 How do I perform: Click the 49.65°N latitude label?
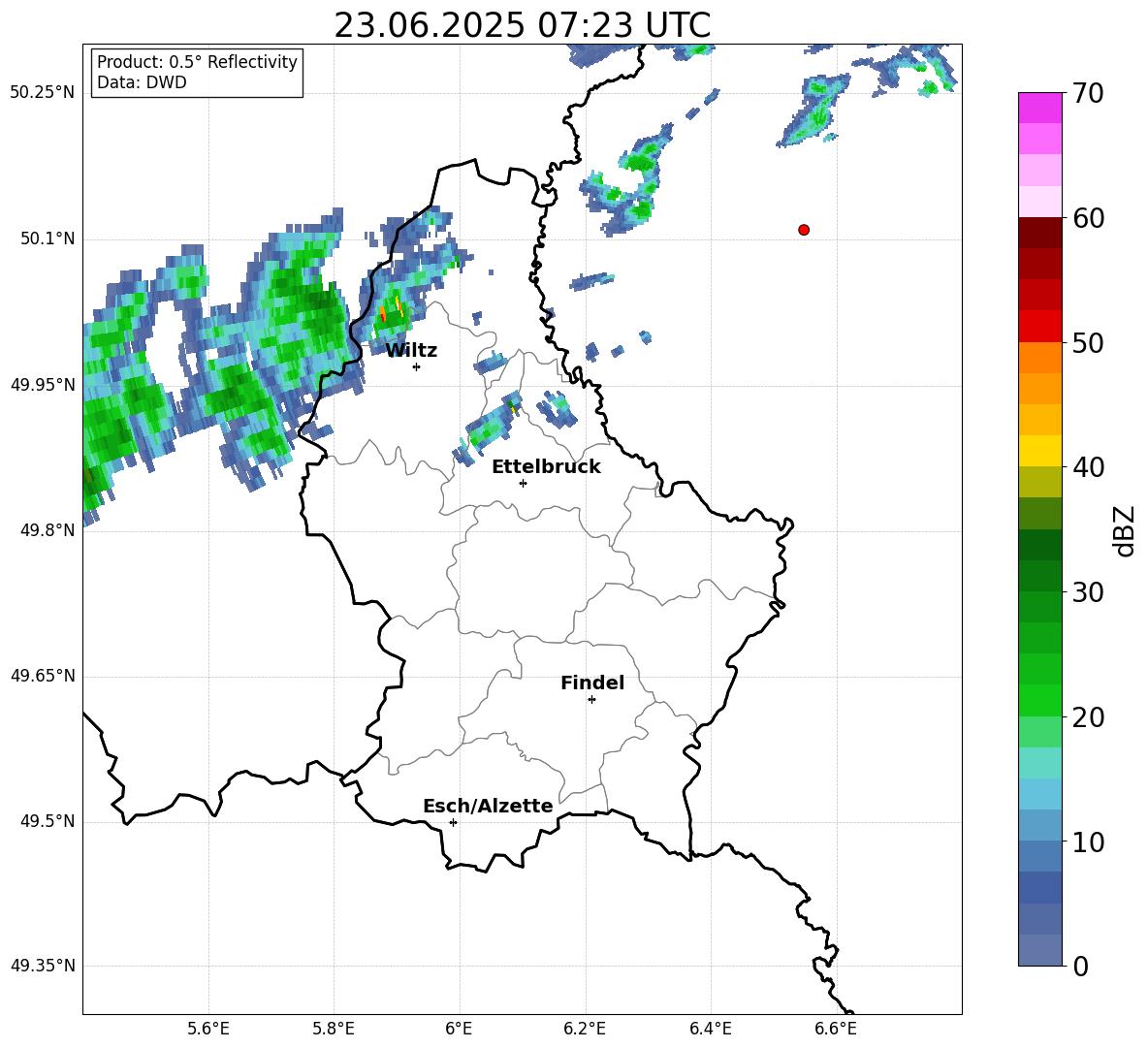point(43,675)
